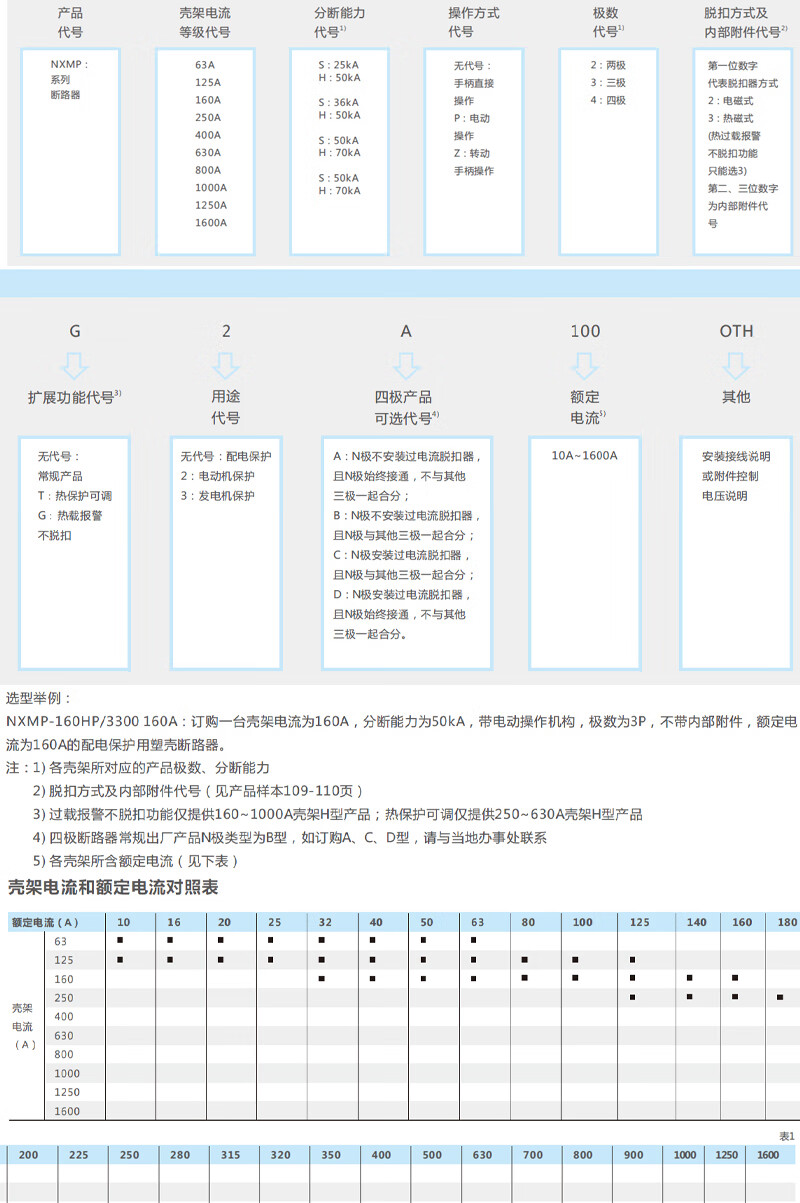
Task: Click the down arrow below OTH
Action: click(x=736, y=362)
